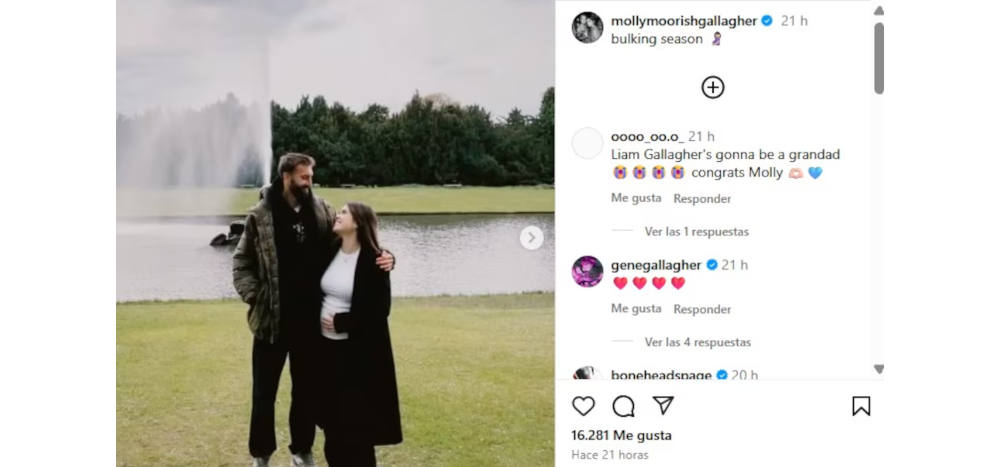Open mollymoorishgallagher profile picture
Viewport: 1000px width, 467px height.
[587, 27]
